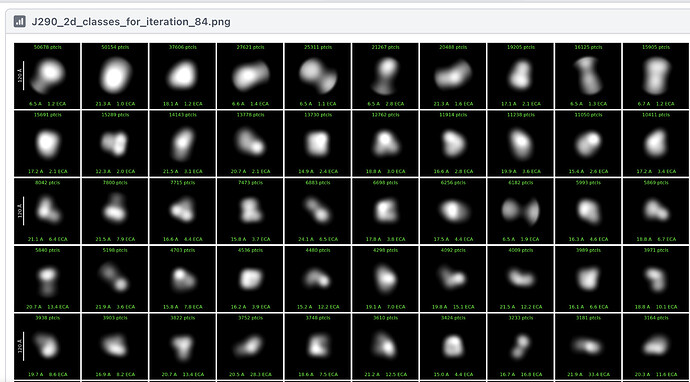The width and height of the screenshot is (690, 382).
Task: Pick the class average labeled 50154 ptcls
Action: pyautogui.click(x=115, y=76)
